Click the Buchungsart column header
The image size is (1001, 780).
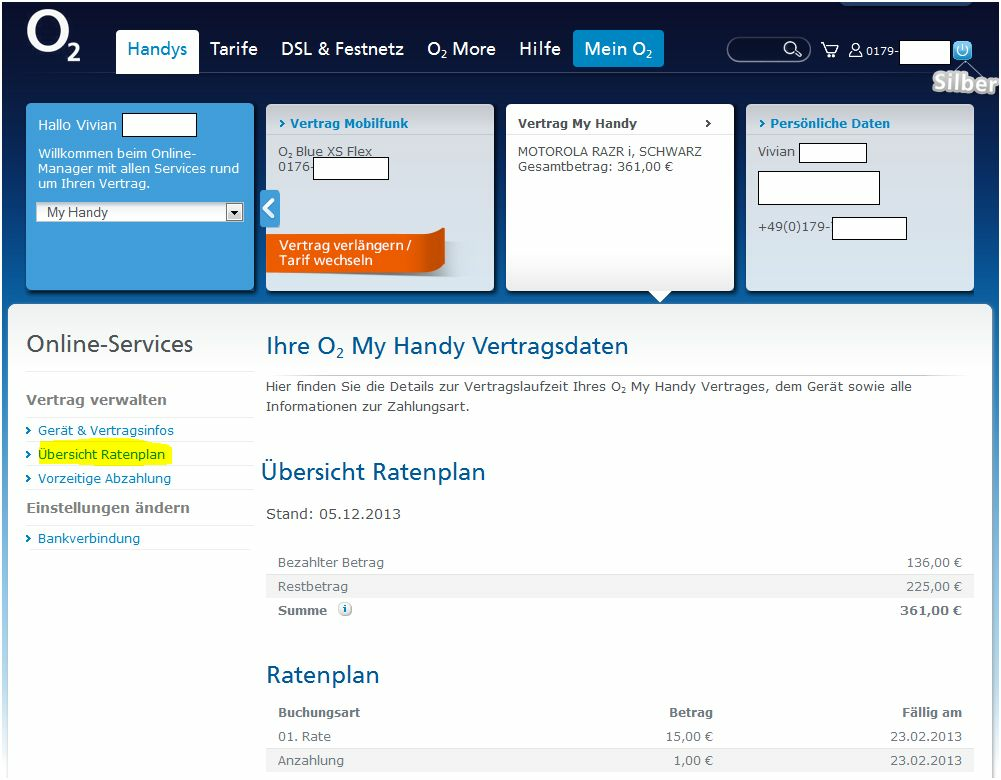[319, 712]
